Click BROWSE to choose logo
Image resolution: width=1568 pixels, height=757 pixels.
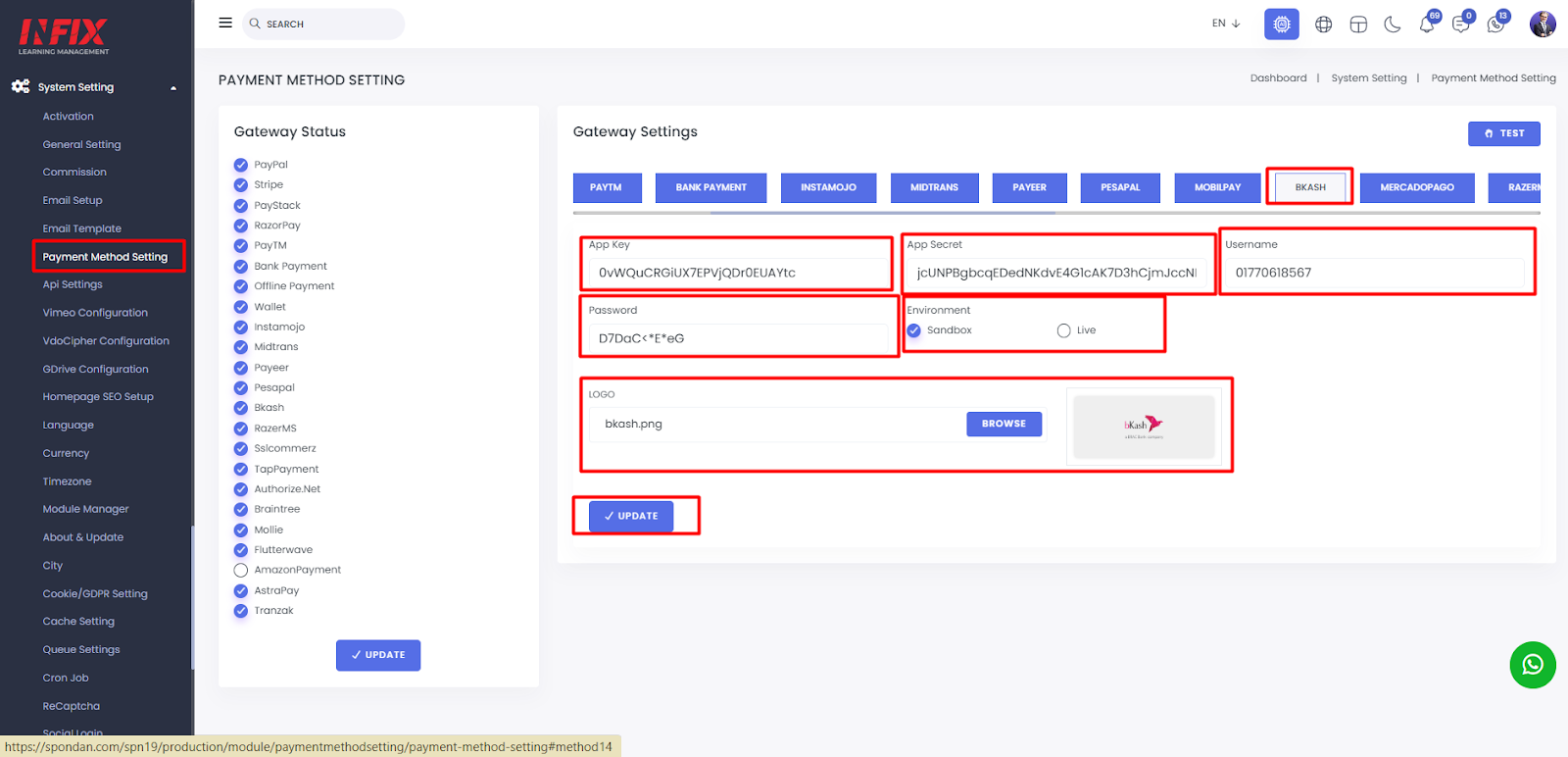(1004, 424)
